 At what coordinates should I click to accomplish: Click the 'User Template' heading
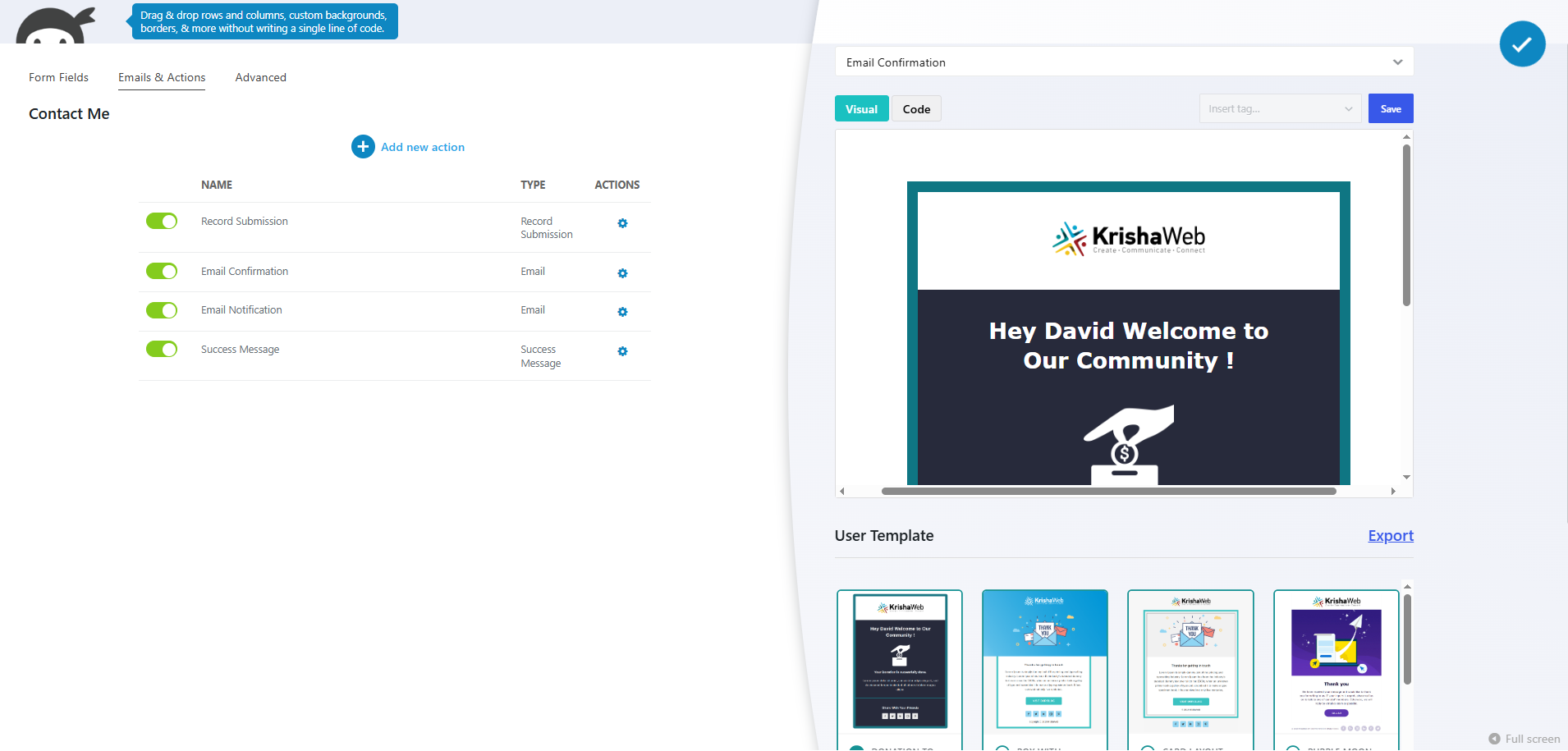pos(884,536)
